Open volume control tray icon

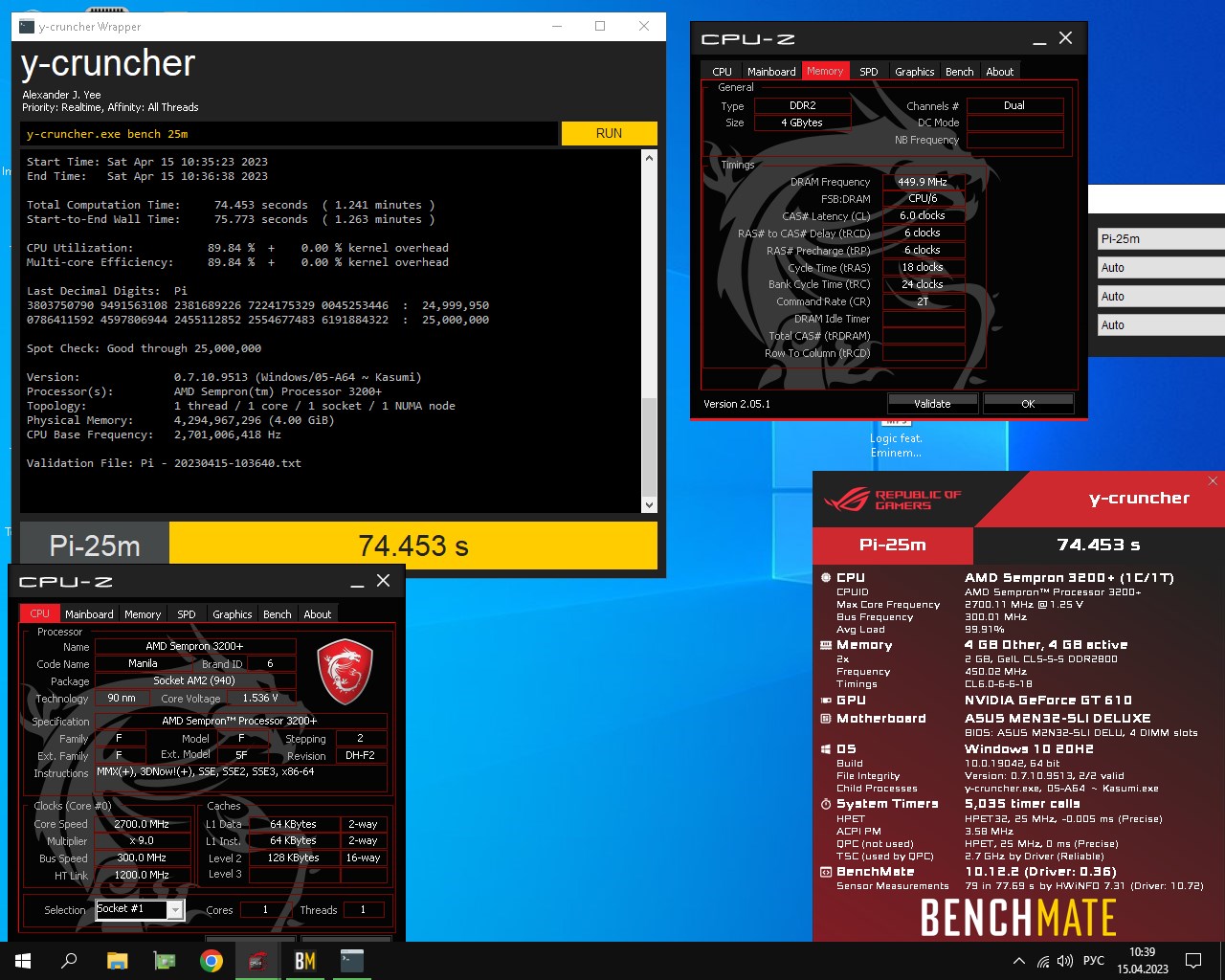pos(1065,961)
